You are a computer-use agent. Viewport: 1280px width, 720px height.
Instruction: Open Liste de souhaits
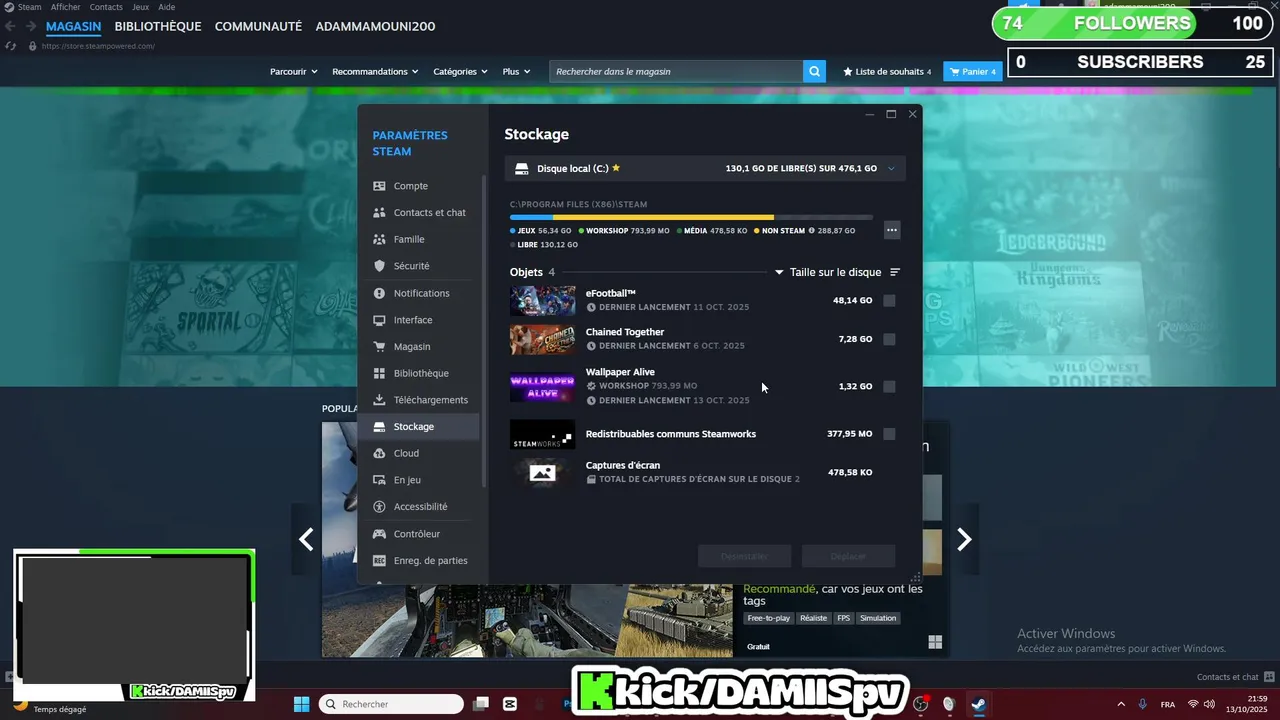887,72
